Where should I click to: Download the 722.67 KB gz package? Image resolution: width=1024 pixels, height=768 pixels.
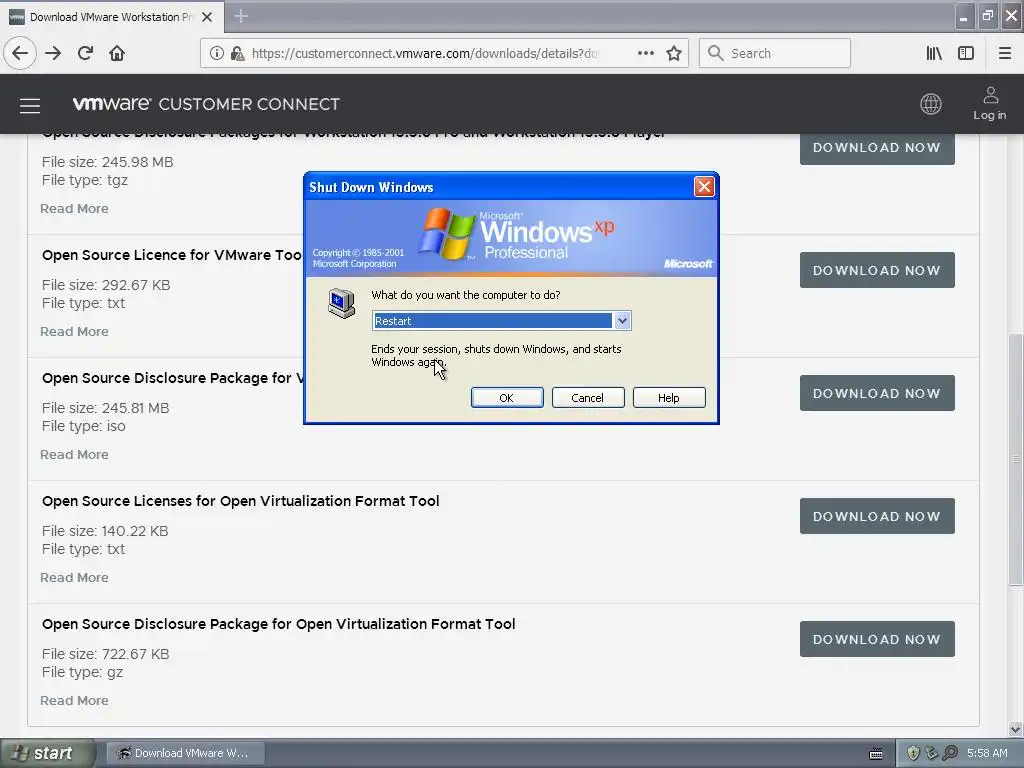[877, 639]
